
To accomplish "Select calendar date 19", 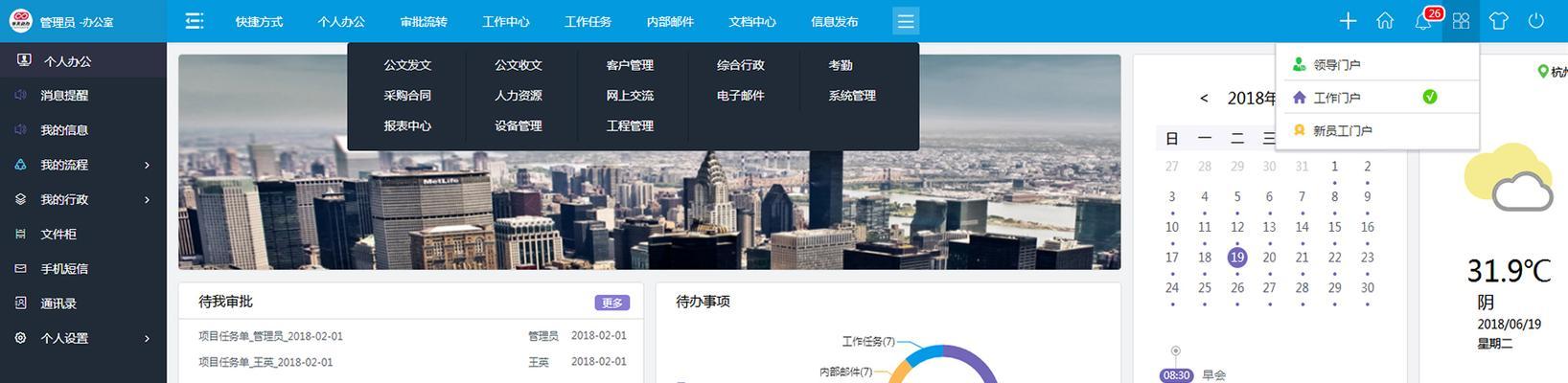I will pos(1237,257).
